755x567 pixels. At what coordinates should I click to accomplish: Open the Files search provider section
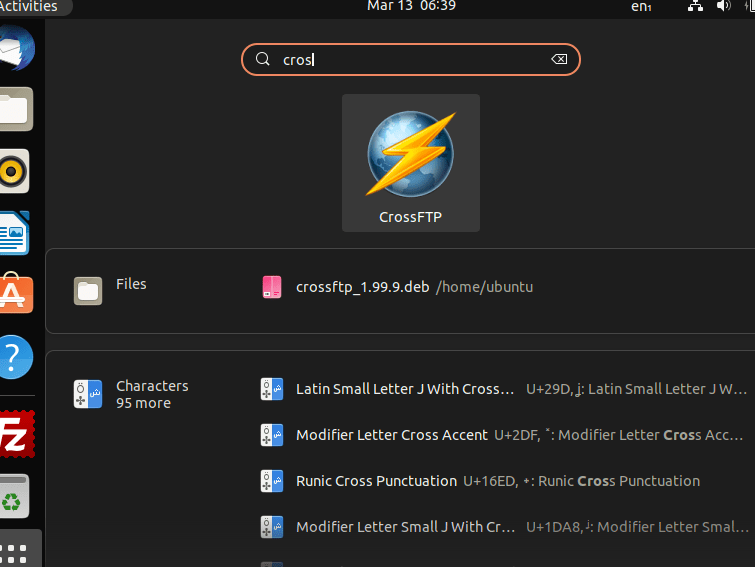[x=110, y=291]
